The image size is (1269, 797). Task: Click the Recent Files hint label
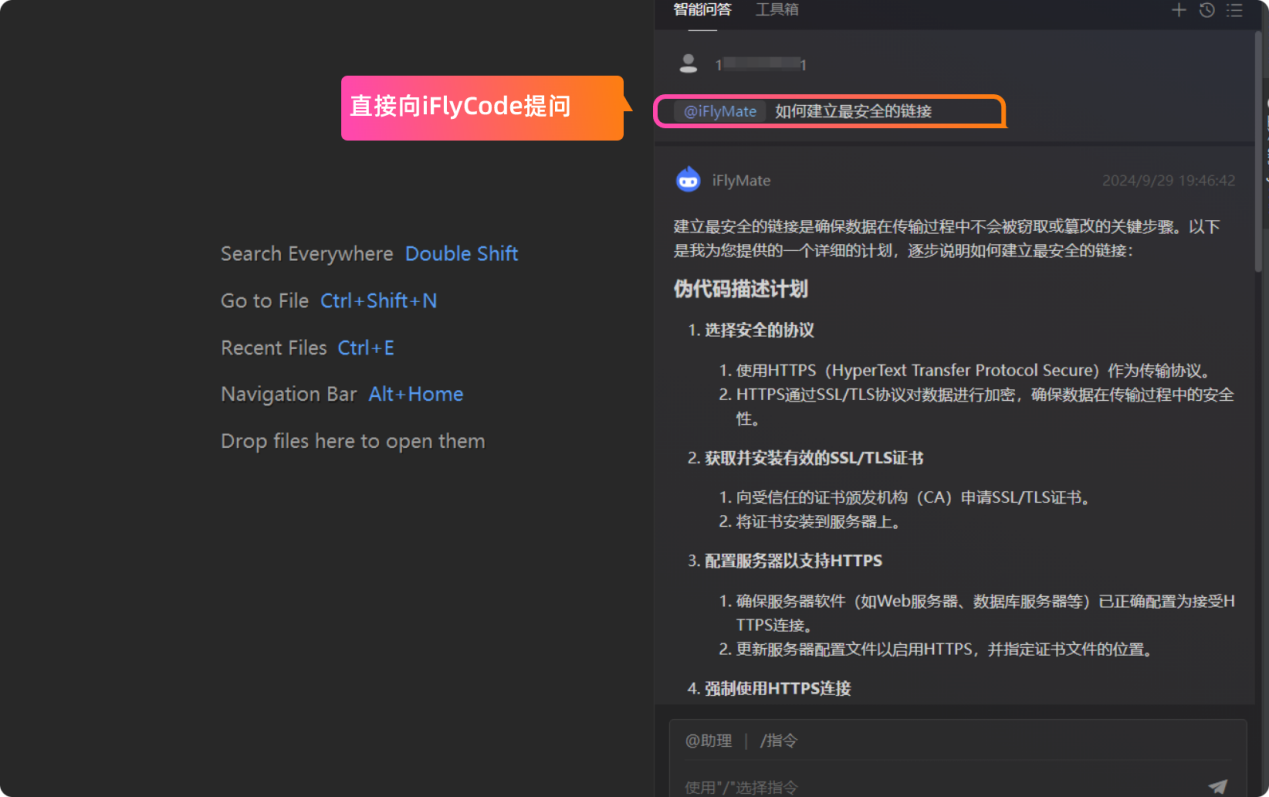pyautogui.click(x=274, y=348)
